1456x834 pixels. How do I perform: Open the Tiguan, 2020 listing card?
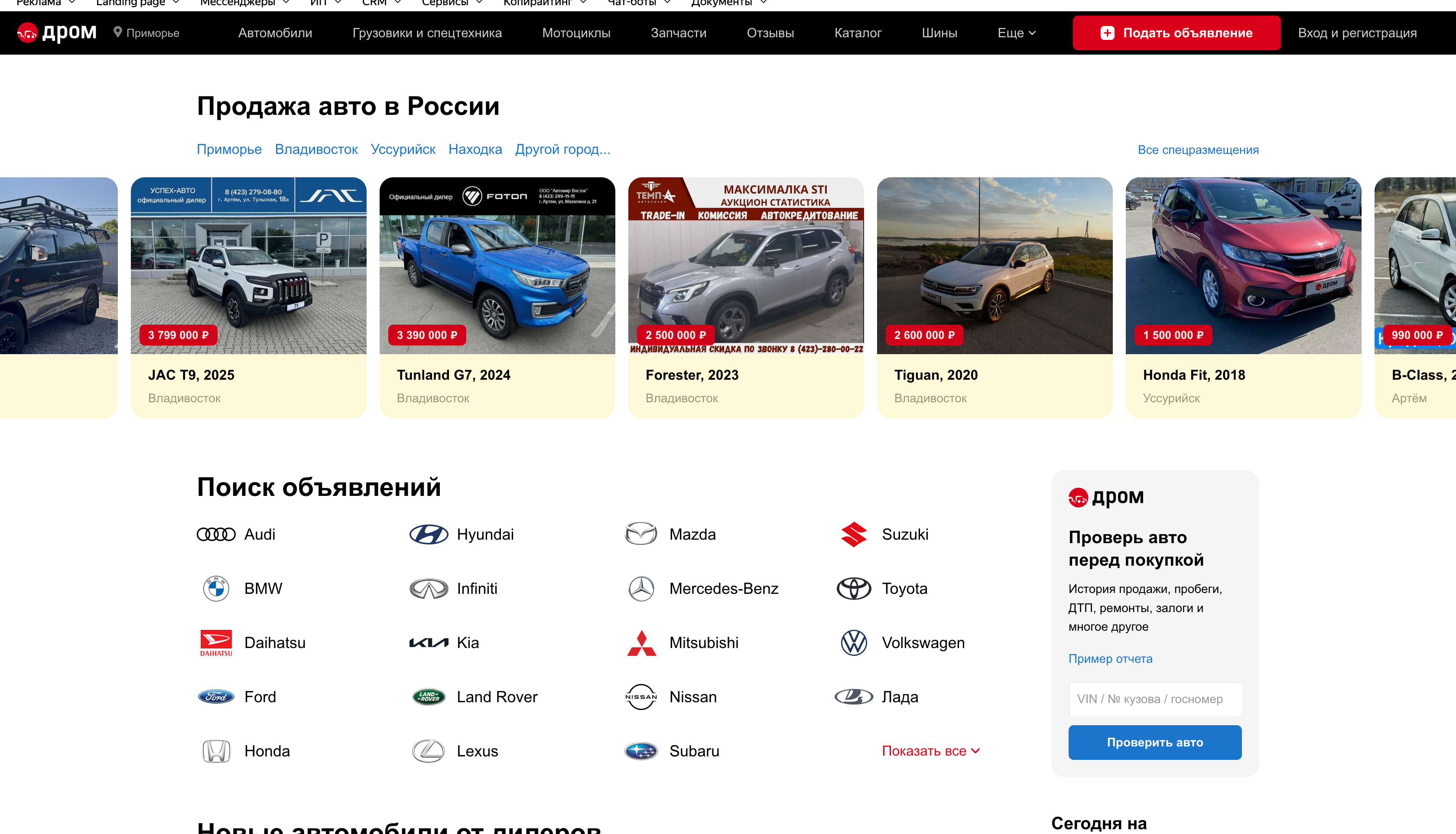[x=994, y=296]
